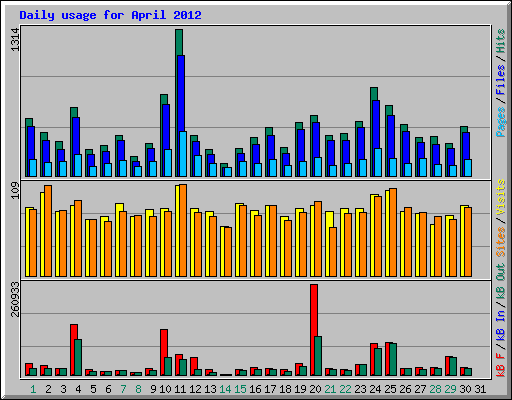Viewport: 512px width, 400px height.
Task: Click the green kB out bar for day 20
Action: 318,356
